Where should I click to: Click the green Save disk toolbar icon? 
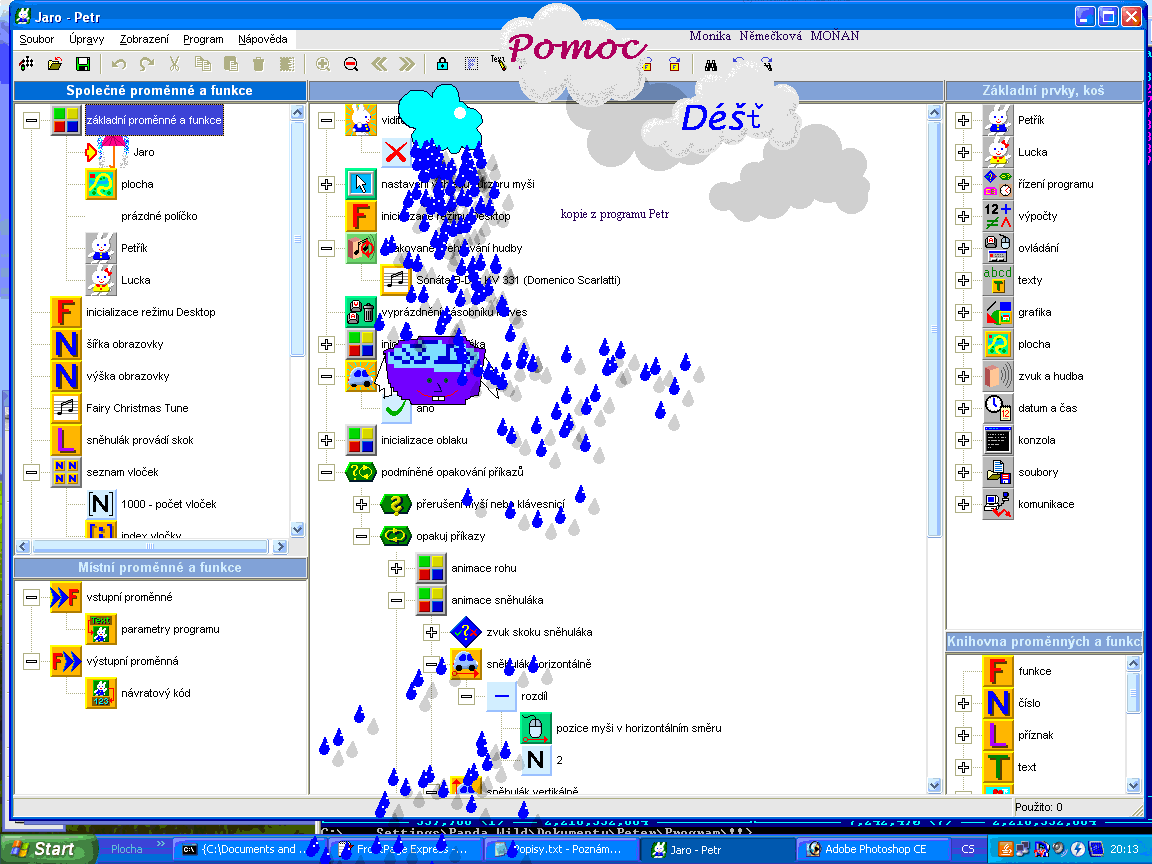tap(83, 64)
